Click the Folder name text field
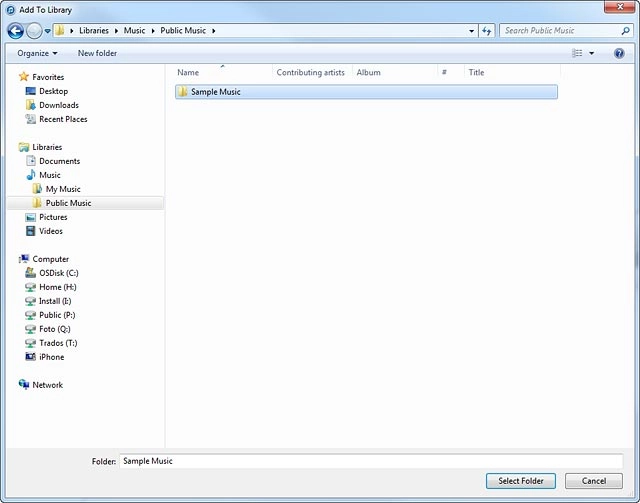The height and width of the screenshot is (503, 640). [370, 461]
